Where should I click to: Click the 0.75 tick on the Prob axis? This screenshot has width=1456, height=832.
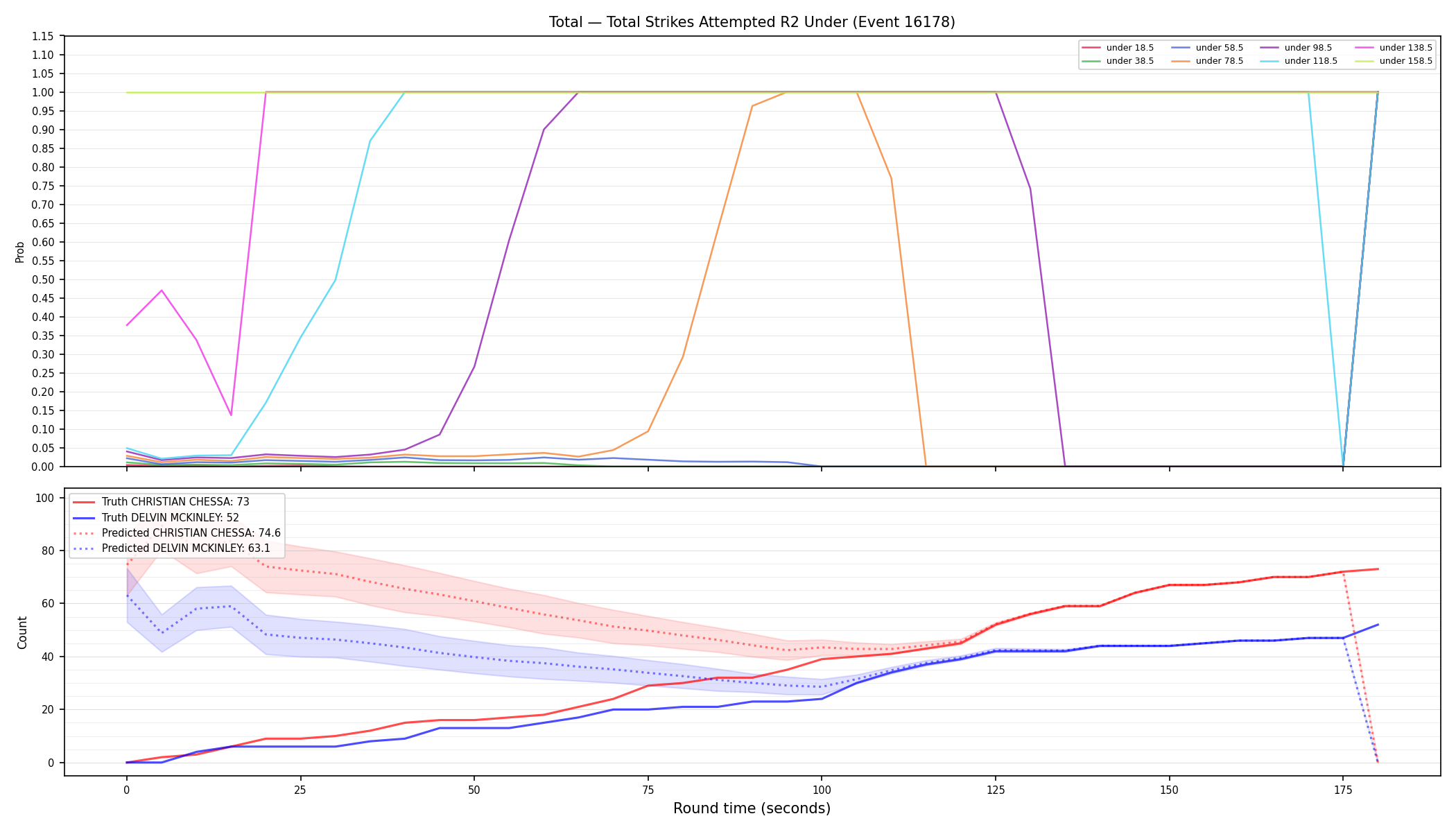tap(43, 187)
